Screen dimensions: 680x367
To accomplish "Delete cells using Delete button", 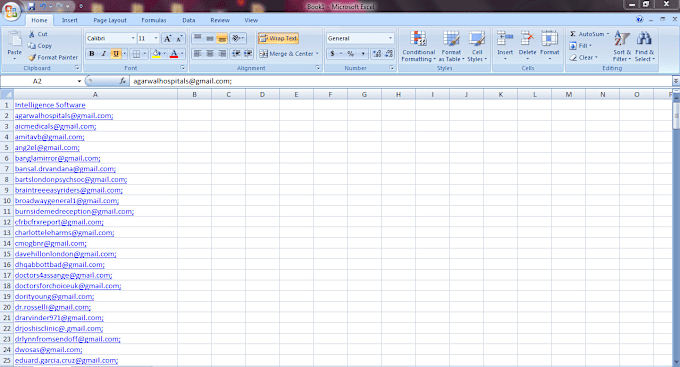I will click(527, 46).
